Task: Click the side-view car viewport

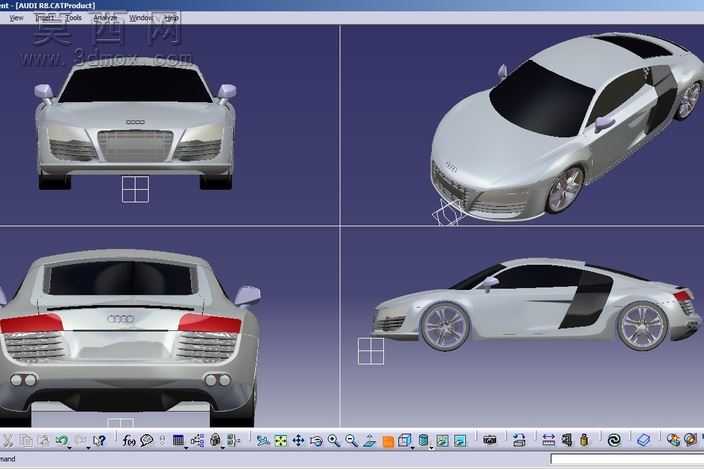Action: [x=523, y=327]
